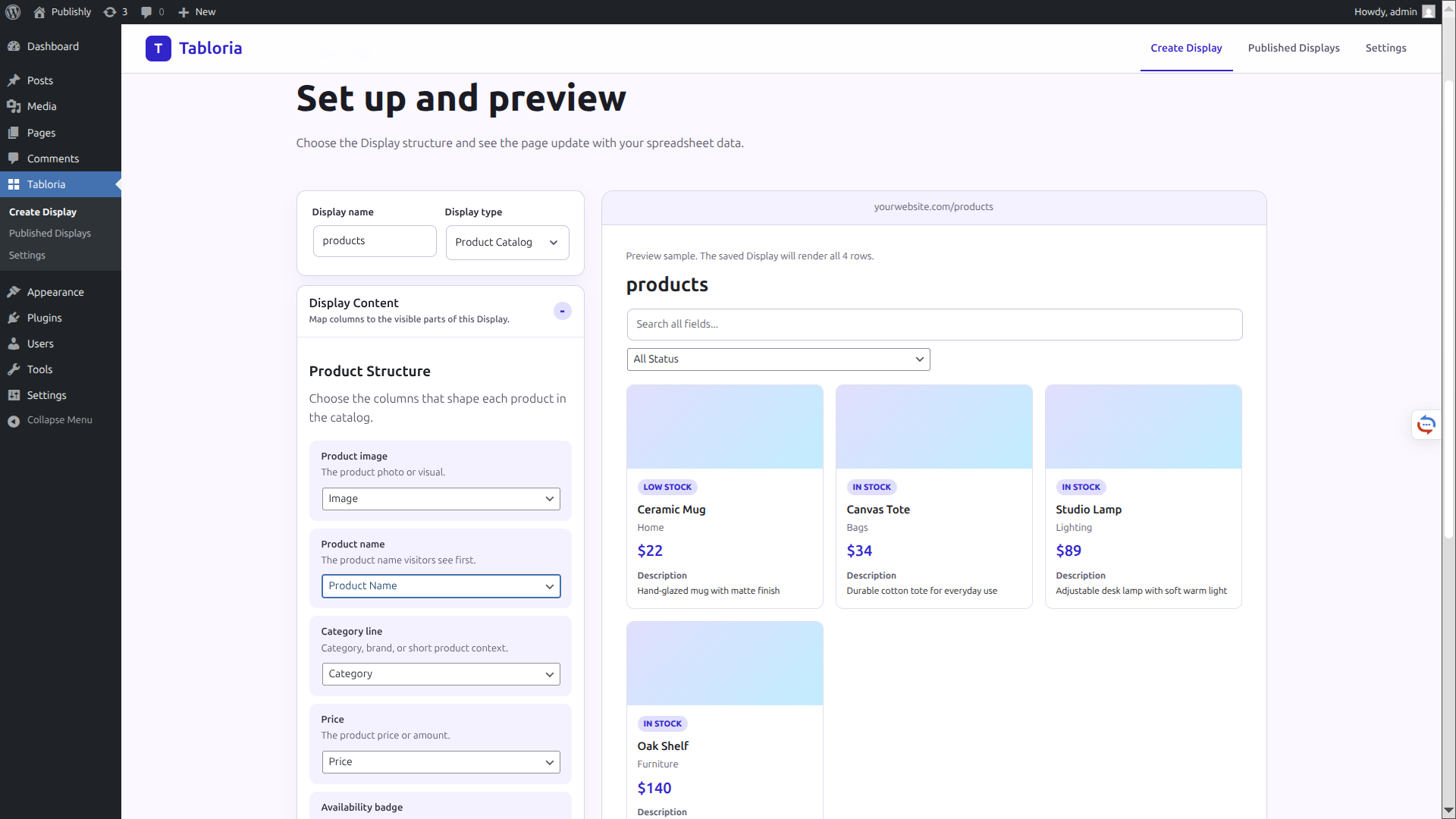This screenshot has width=1456, height=819.
Task: Open Published Displays submenu item
Action: click(49, 233)
